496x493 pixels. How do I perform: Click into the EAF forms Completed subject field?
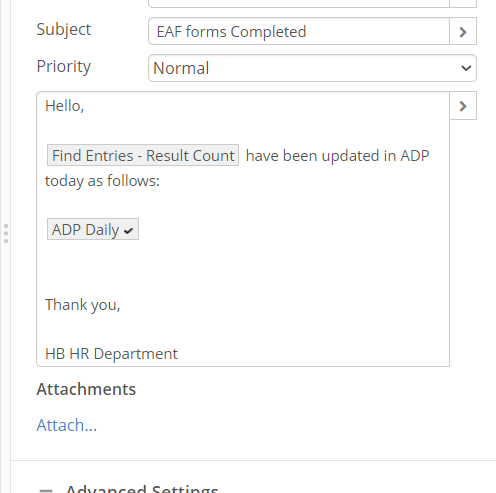click(x=299, y=31)
